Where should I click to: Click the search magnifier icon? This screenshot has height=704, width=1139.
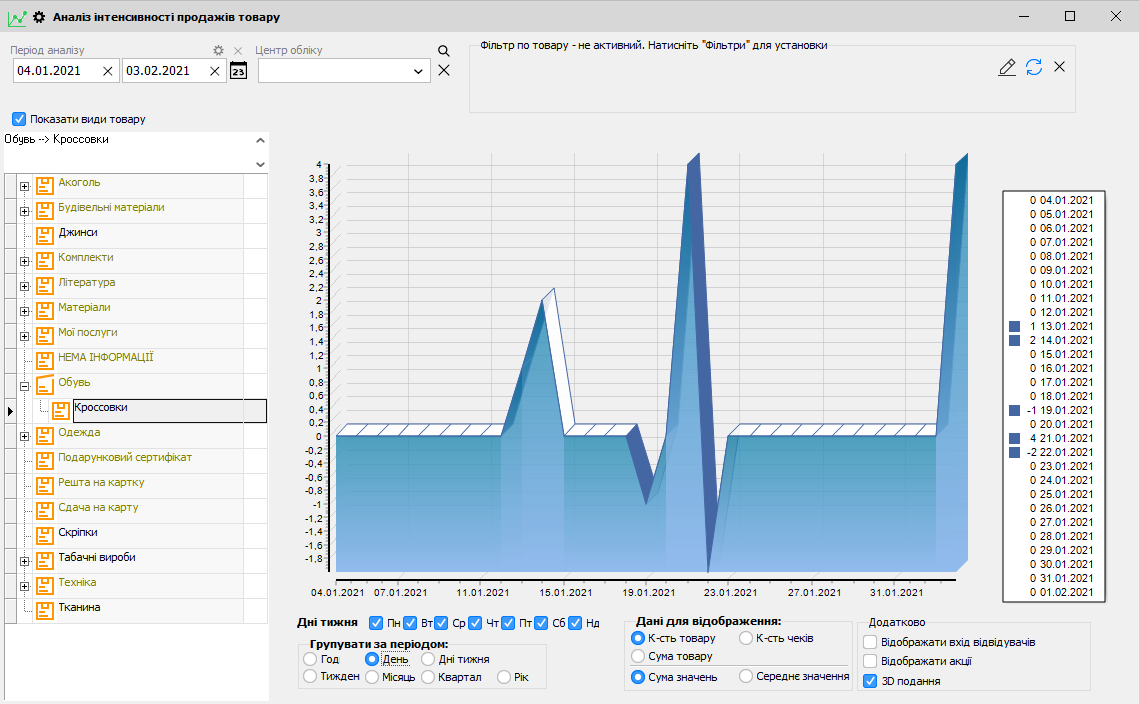[x=444, y=51]
